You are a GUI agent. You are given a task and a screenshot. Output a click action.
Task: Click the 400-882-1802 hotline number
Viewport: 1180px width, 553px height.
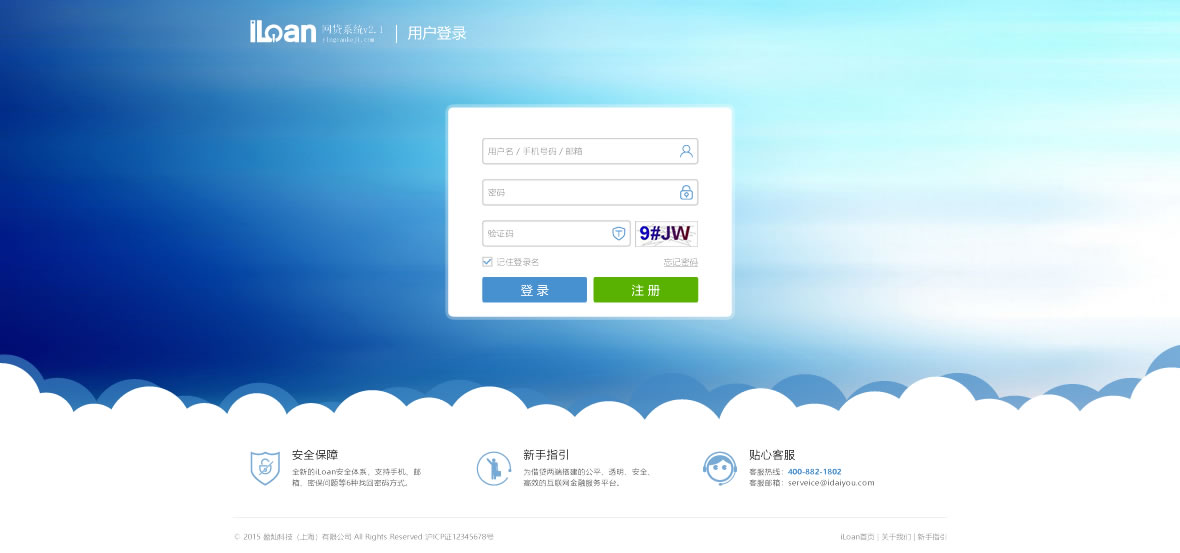(814, 471)
